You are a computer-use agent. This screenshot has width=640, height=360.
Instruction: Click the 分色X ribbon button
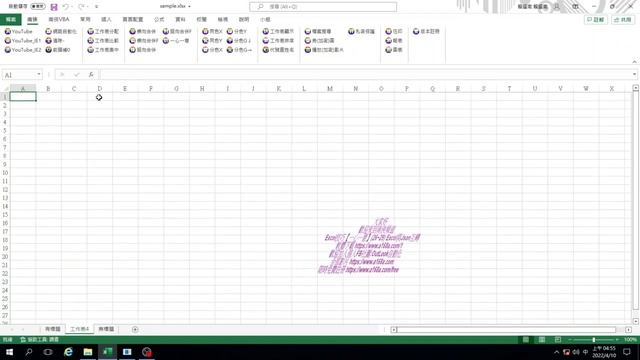(212, 50)
